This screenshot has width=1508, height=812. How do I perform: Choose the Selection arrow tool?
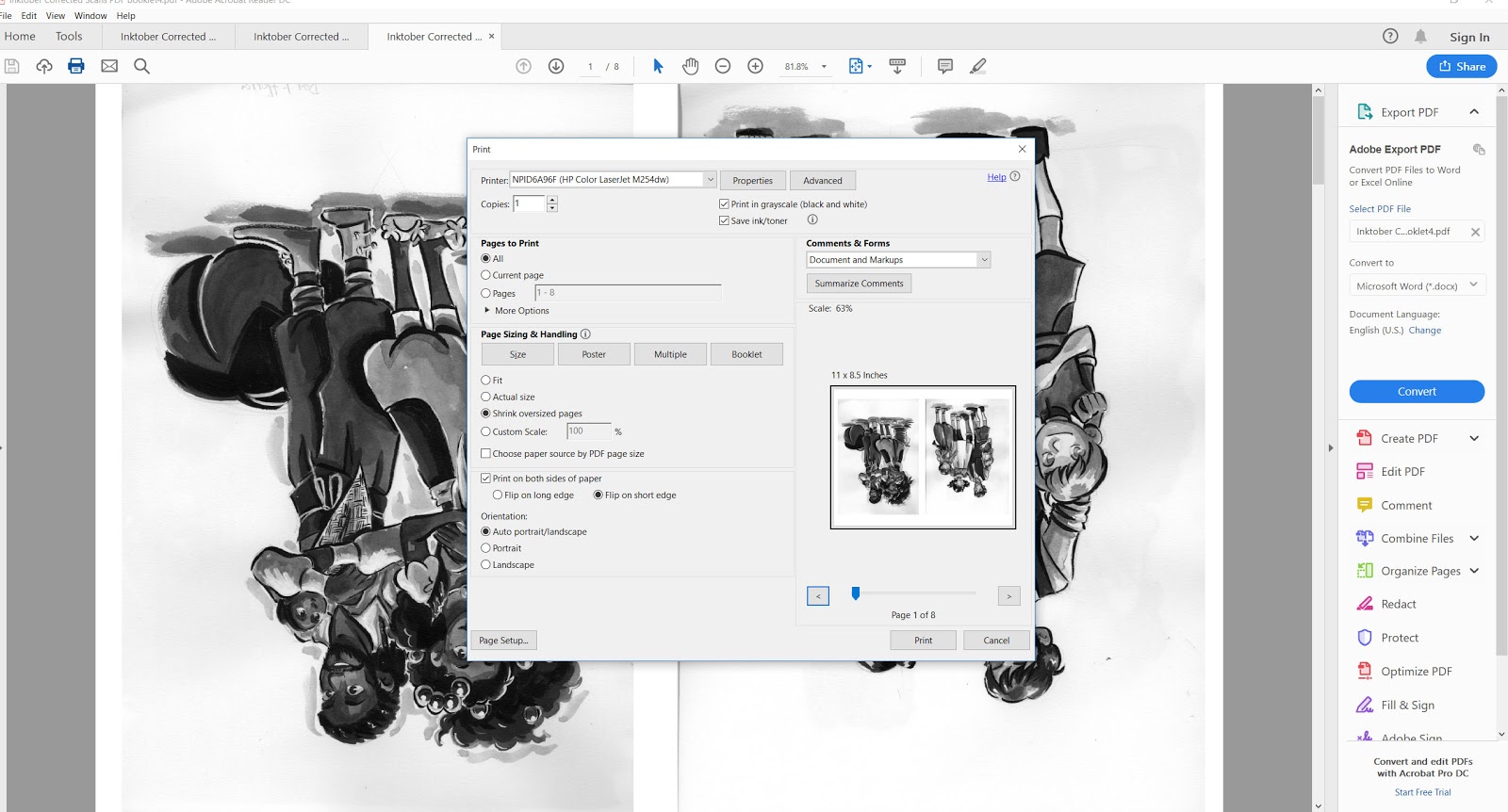(658, 66)
